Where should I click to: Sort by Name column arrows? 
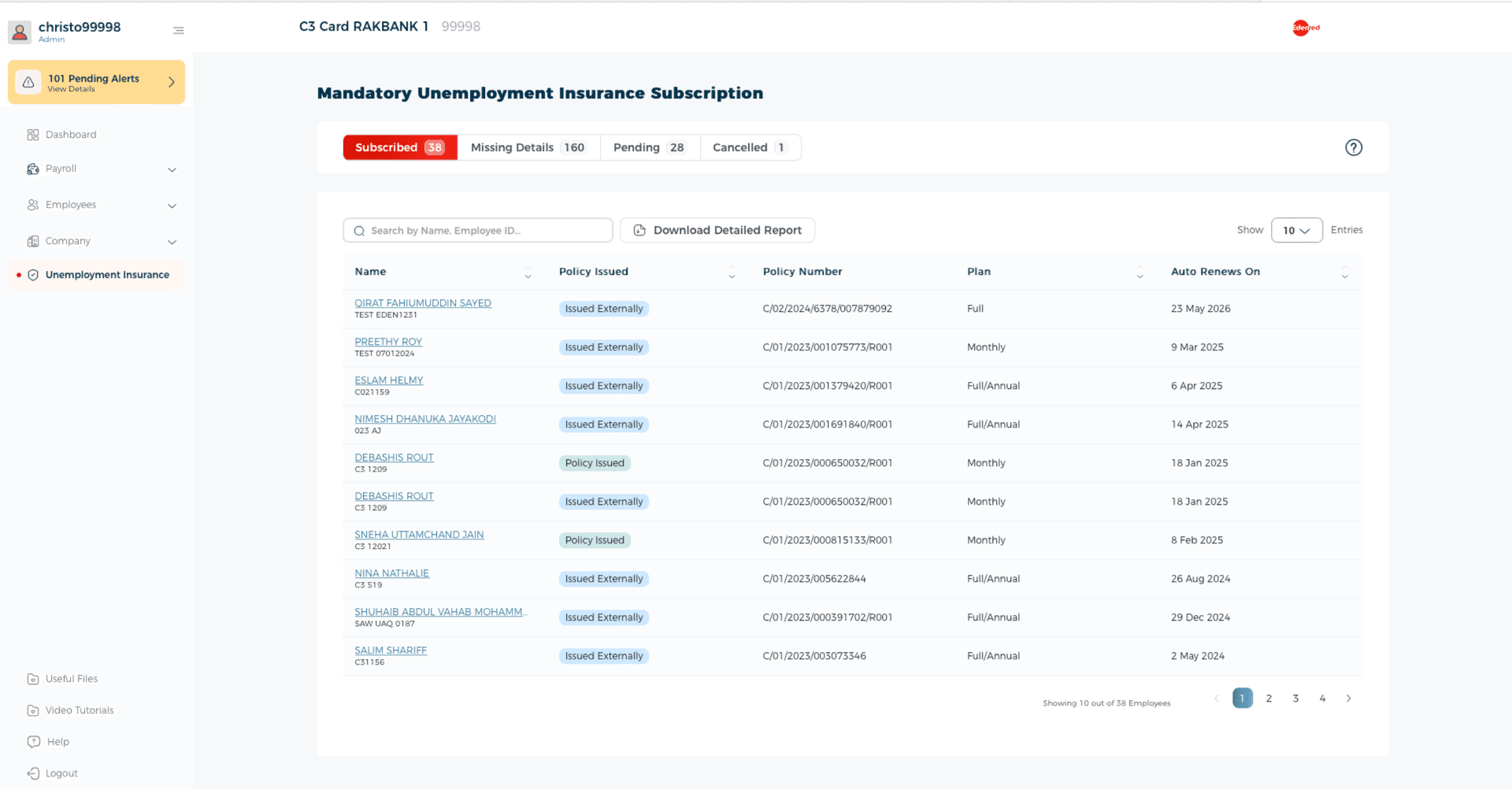click(x=528, y=272)
